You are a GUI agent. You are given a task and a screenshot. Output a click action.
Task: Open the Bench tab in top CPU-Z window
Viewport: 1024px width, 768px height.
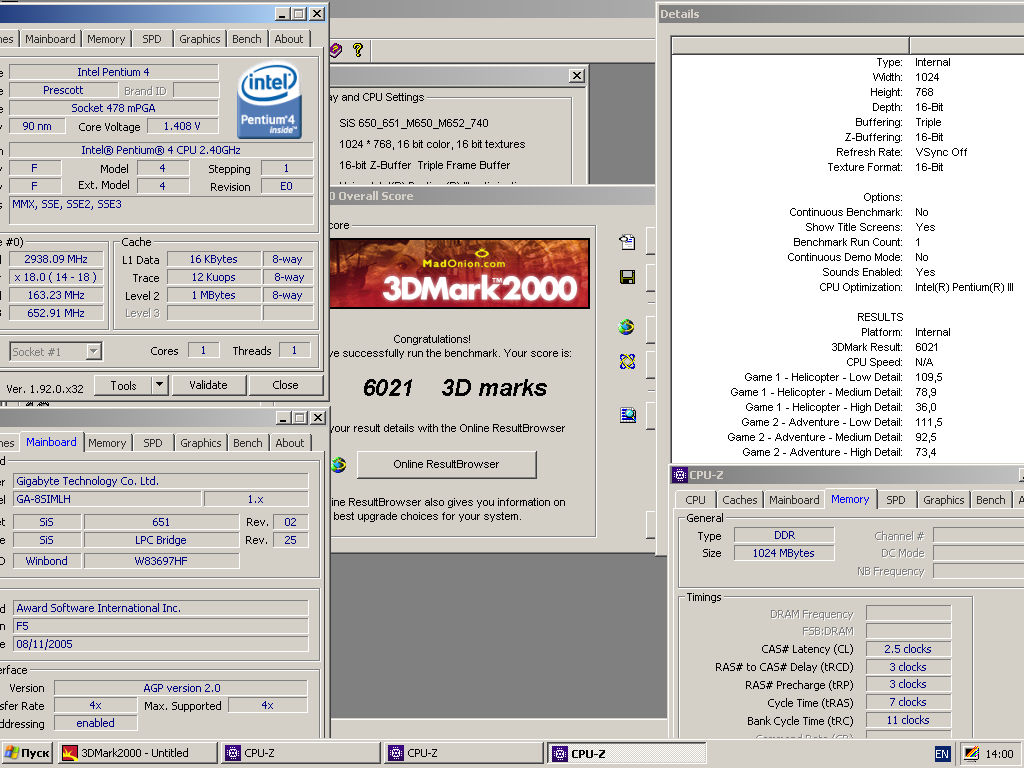point(246,39)
